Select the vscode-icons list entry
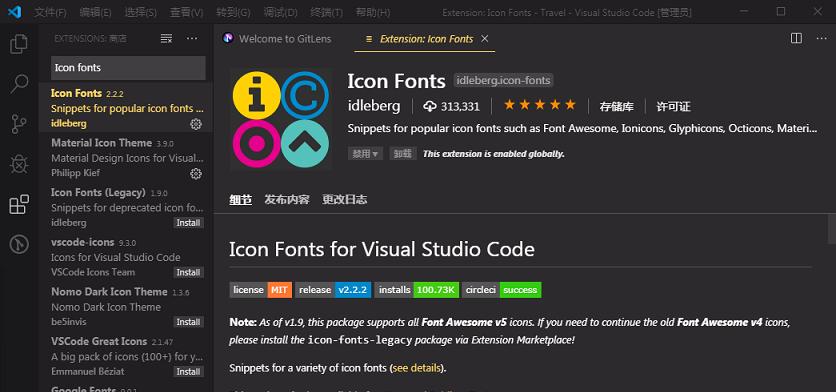 [126, 257]
